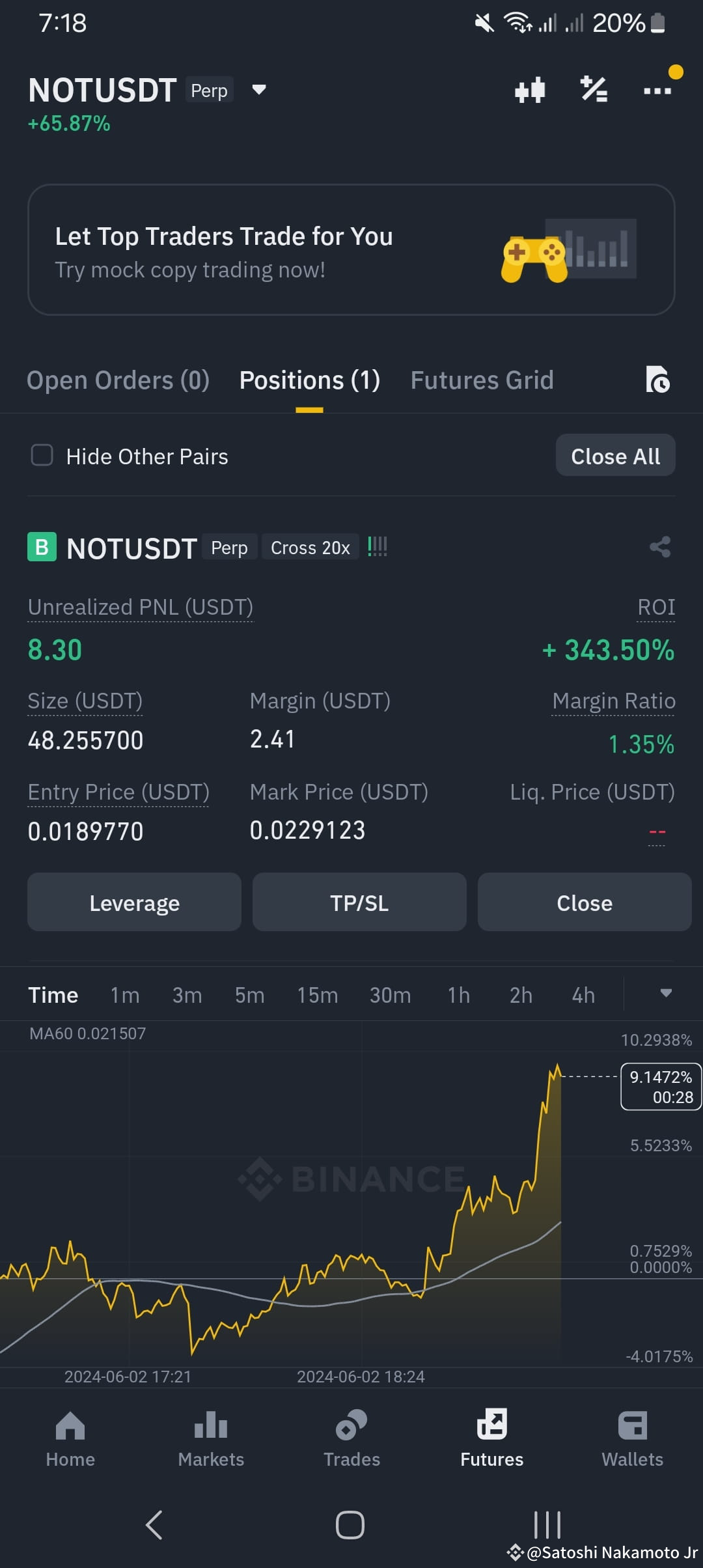Go to the Home tab
The width and height of the screenshot is (703, 1568).
click(x=70, y=1439)
